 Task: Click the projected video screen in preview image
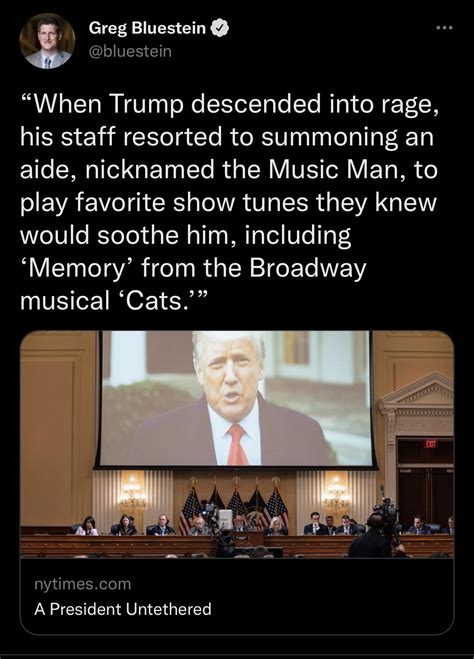coord(236,399)
